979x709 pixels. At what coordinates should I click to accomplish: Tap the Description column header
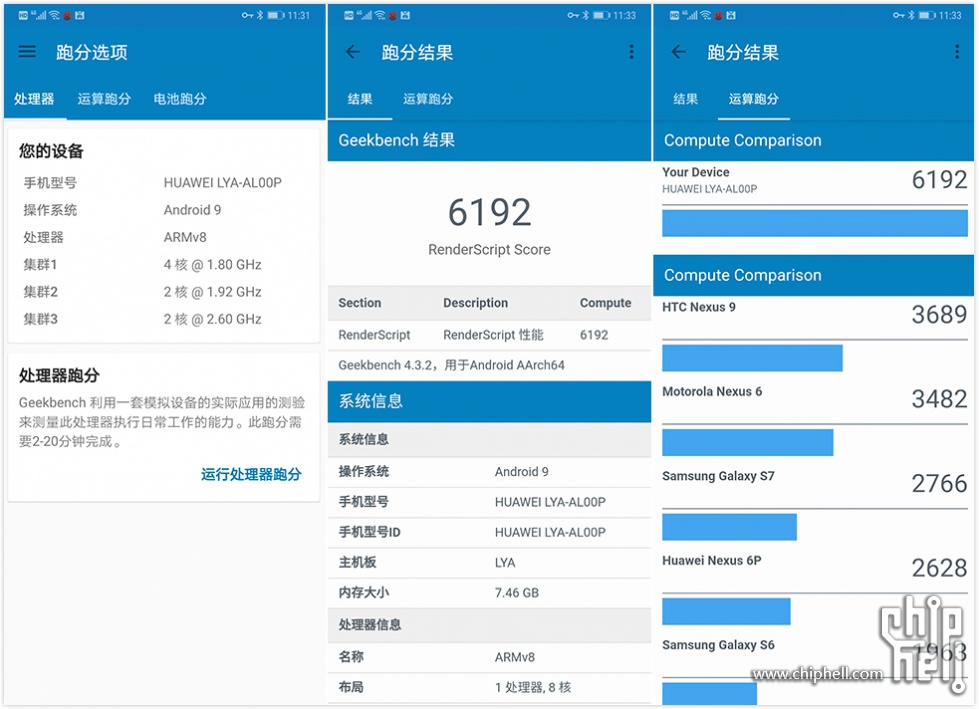coord(475,303)
